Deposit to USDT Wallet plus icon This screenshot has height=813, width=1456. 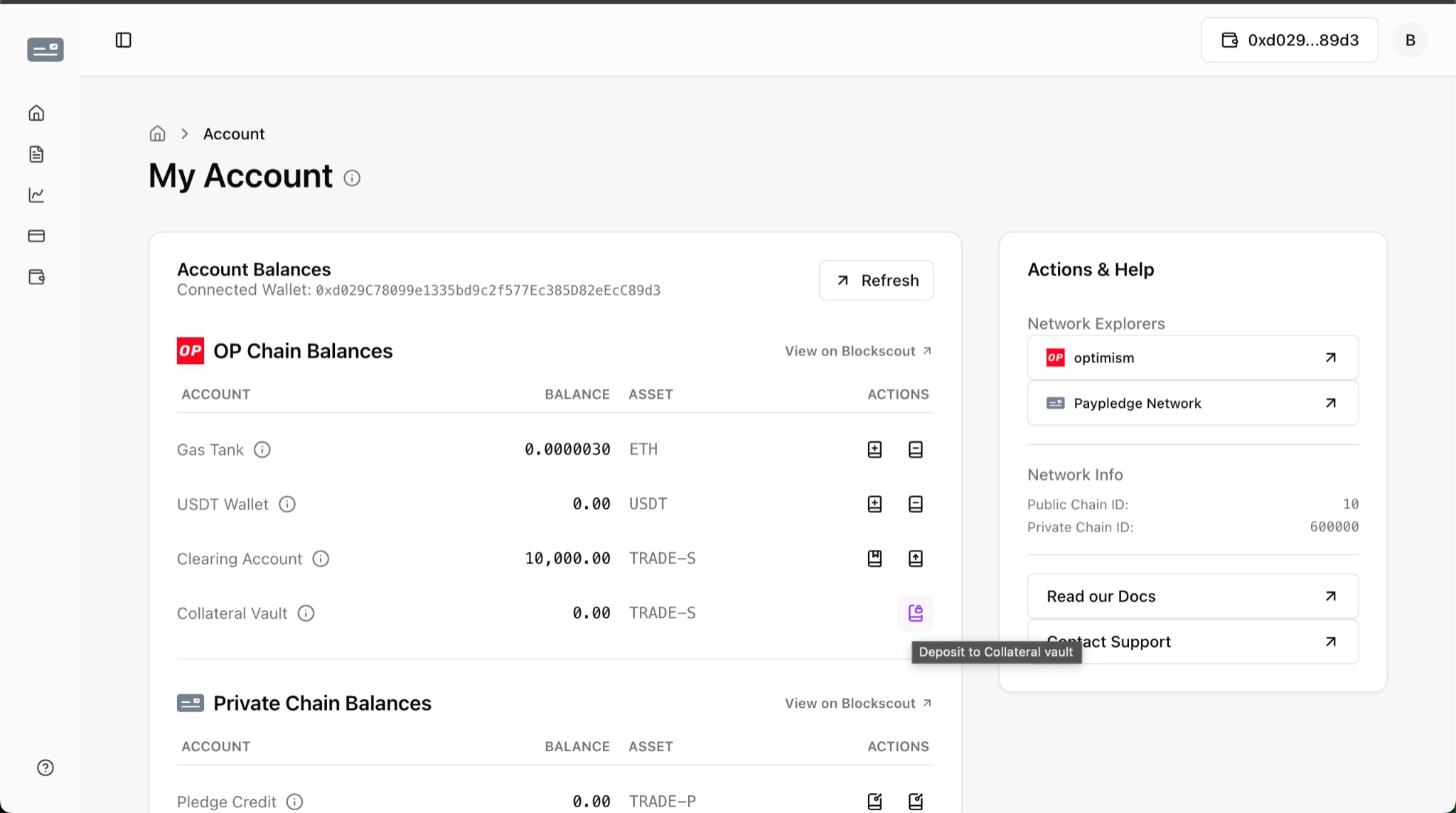(x=874, y=505)
